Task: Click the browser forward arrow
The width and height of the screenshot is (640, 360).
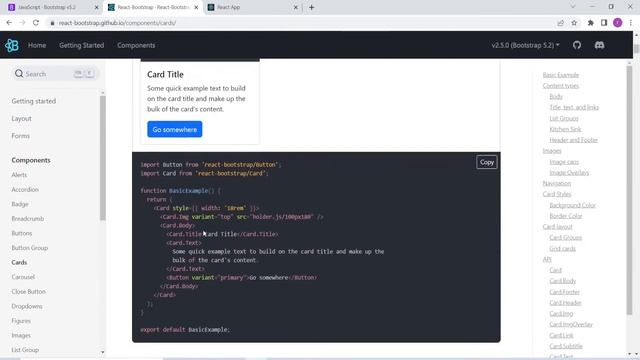Action: tap(22, 23)
